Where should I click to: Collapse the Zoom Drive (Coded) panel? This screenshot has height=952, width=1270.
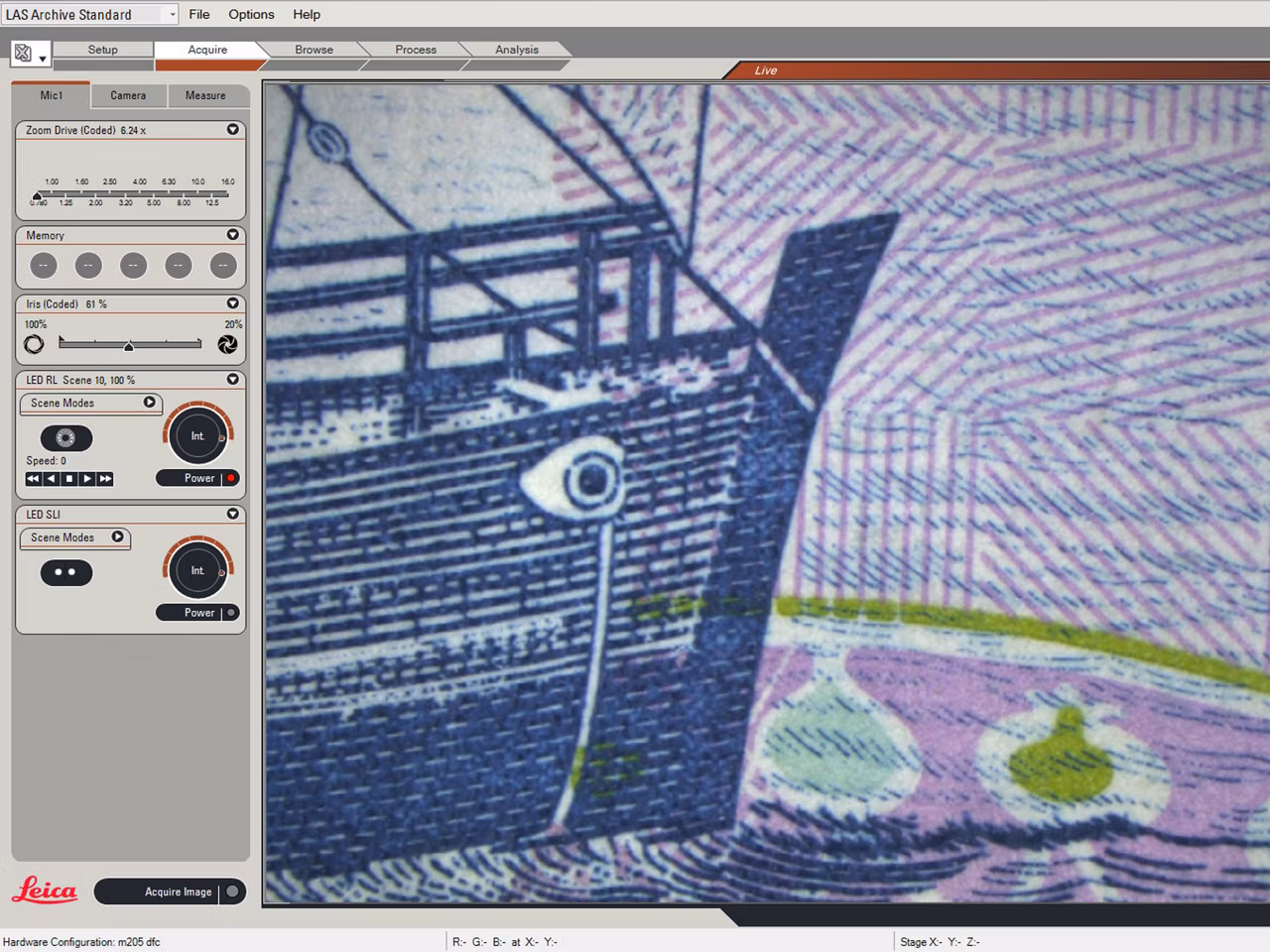[x=232, y=130]
